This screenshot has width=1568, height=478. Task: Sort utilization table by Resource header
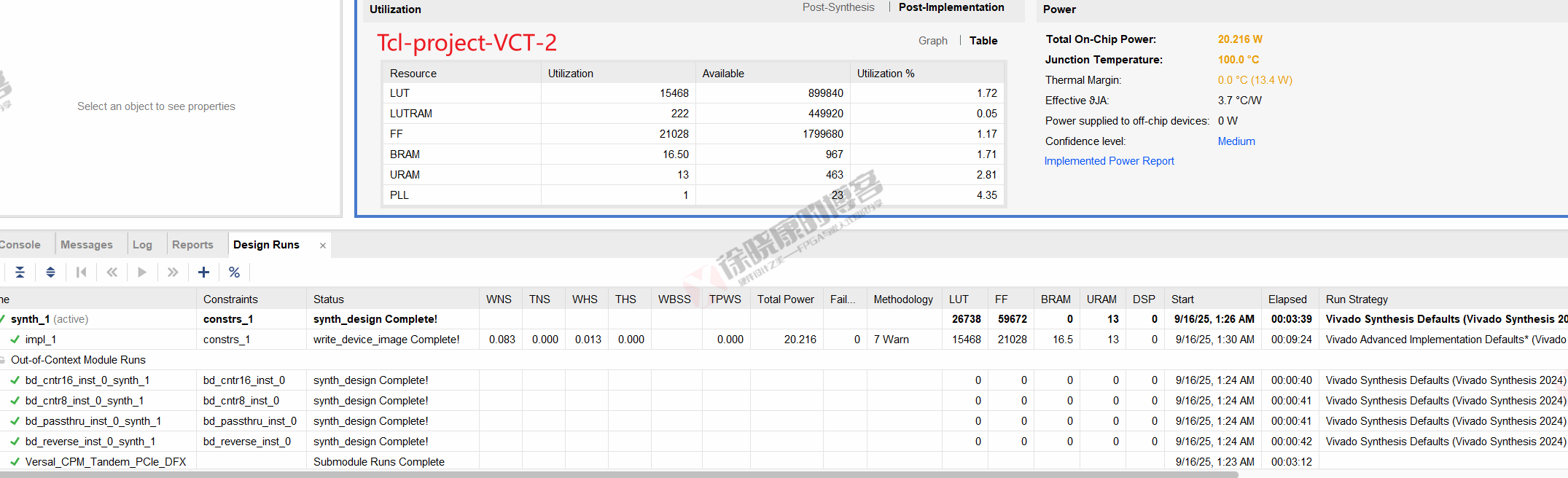461,74
